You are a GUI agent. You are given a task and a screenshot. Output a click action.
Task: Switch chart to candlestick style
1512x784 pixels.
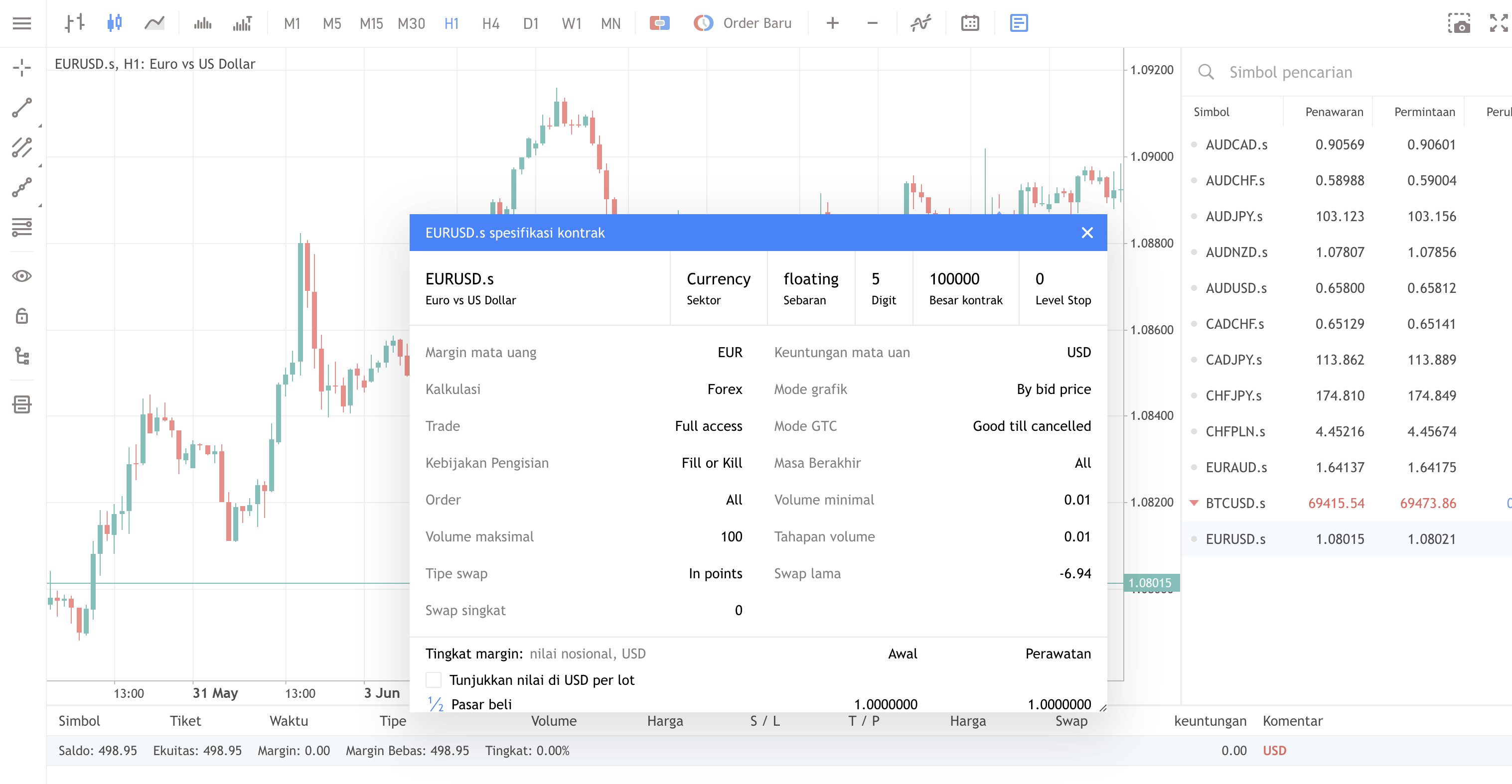[x=115, y=23]
